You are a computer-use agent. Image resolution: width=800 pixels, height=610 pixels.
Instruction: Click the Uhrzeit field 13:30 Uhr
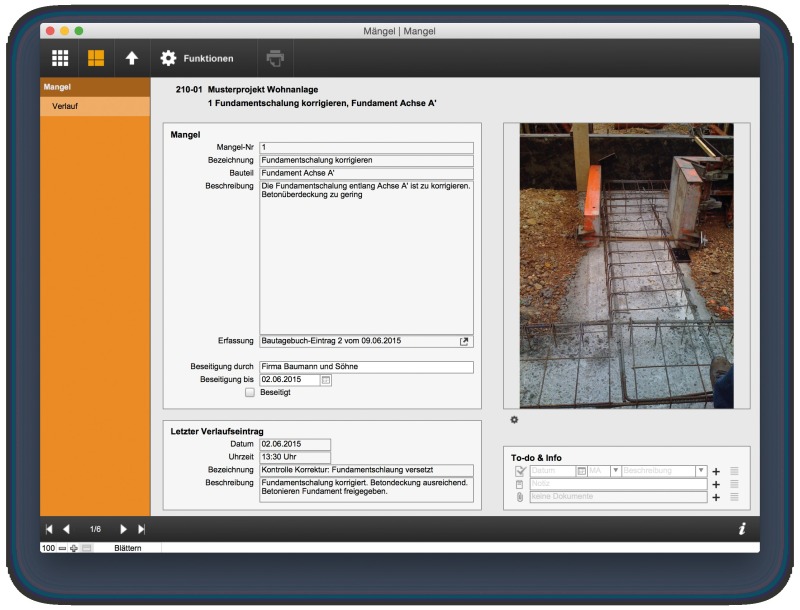tap(295, 457)
